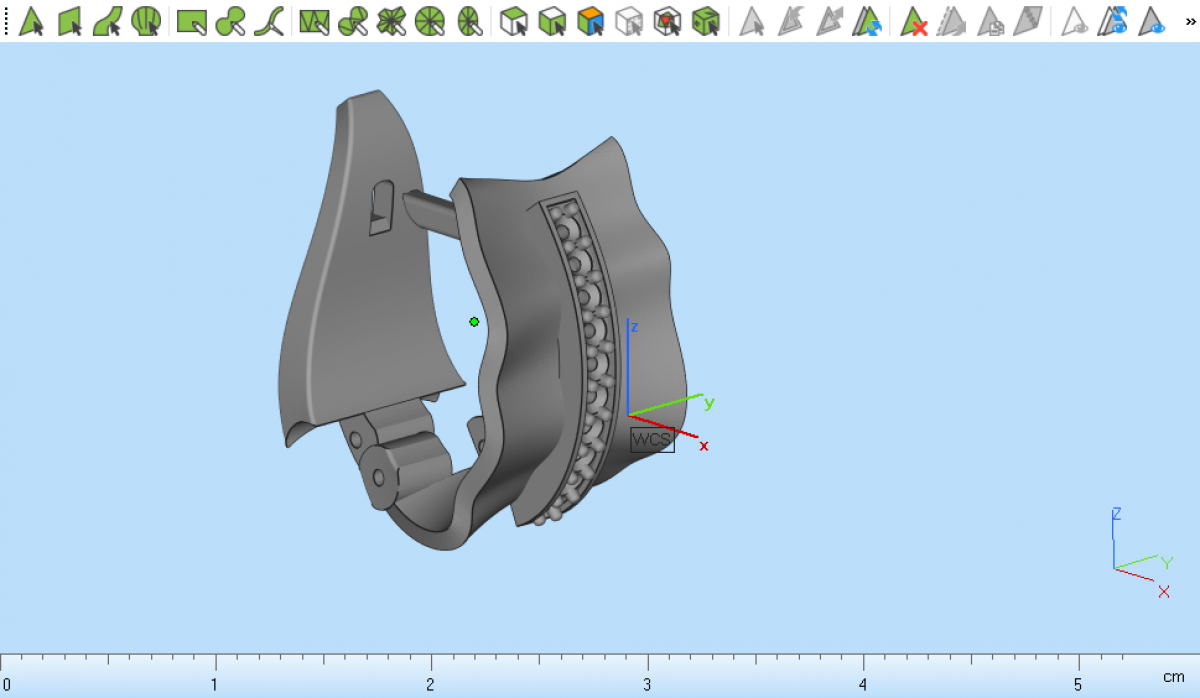
Task: Delete marked triangles with red X icon
Action: click(x=913, y=21)
